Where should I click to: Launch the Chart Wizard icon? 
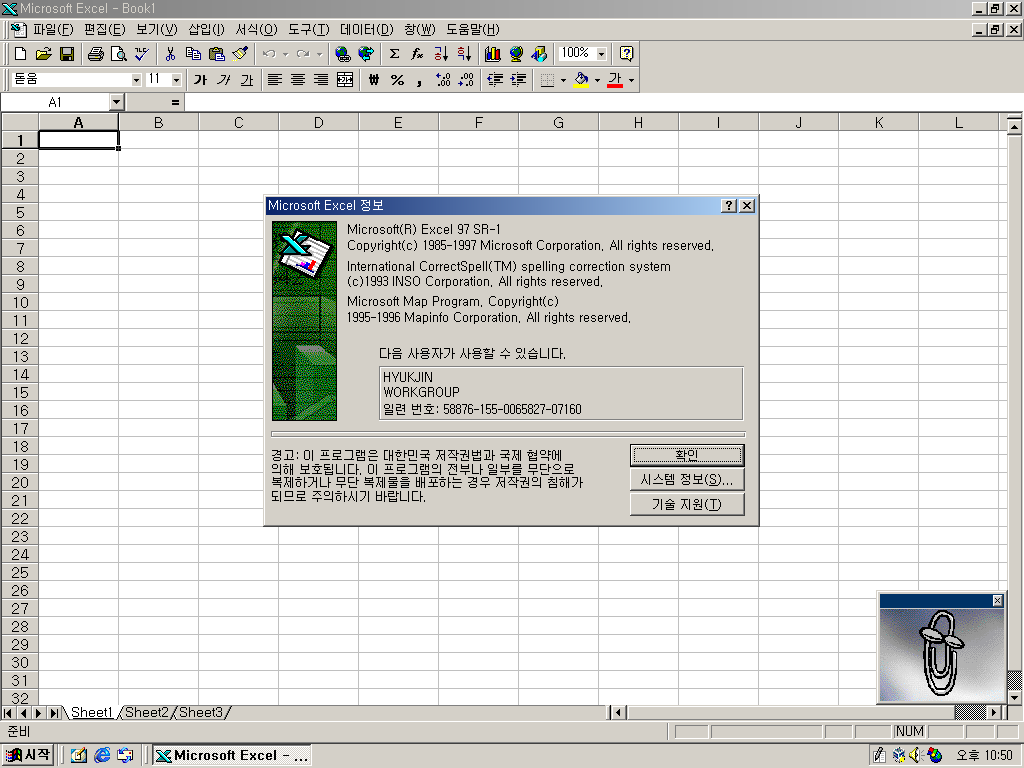click(492, 54)
